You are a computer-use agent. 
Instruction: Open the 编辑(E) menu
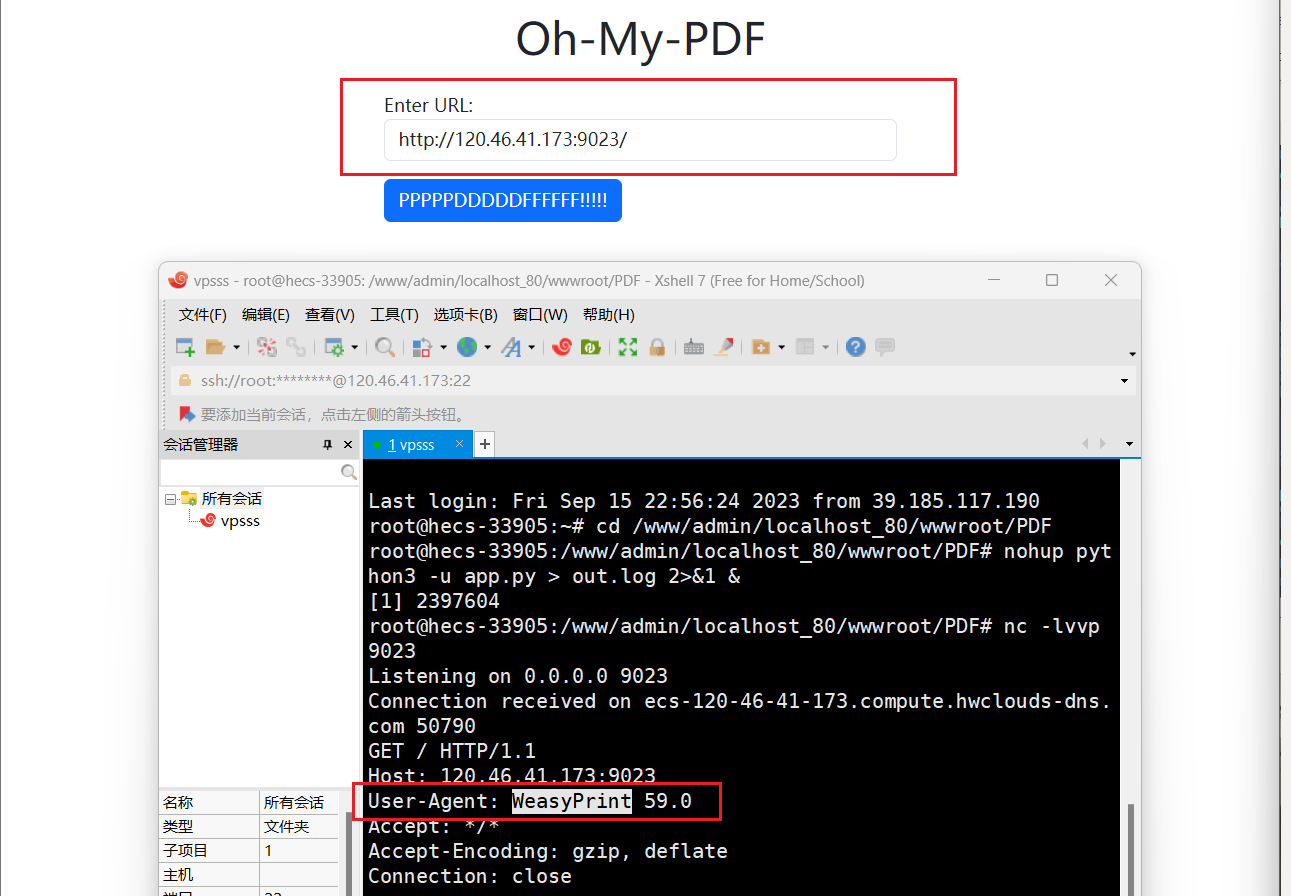pyautogui.click(x=266, y=315)
